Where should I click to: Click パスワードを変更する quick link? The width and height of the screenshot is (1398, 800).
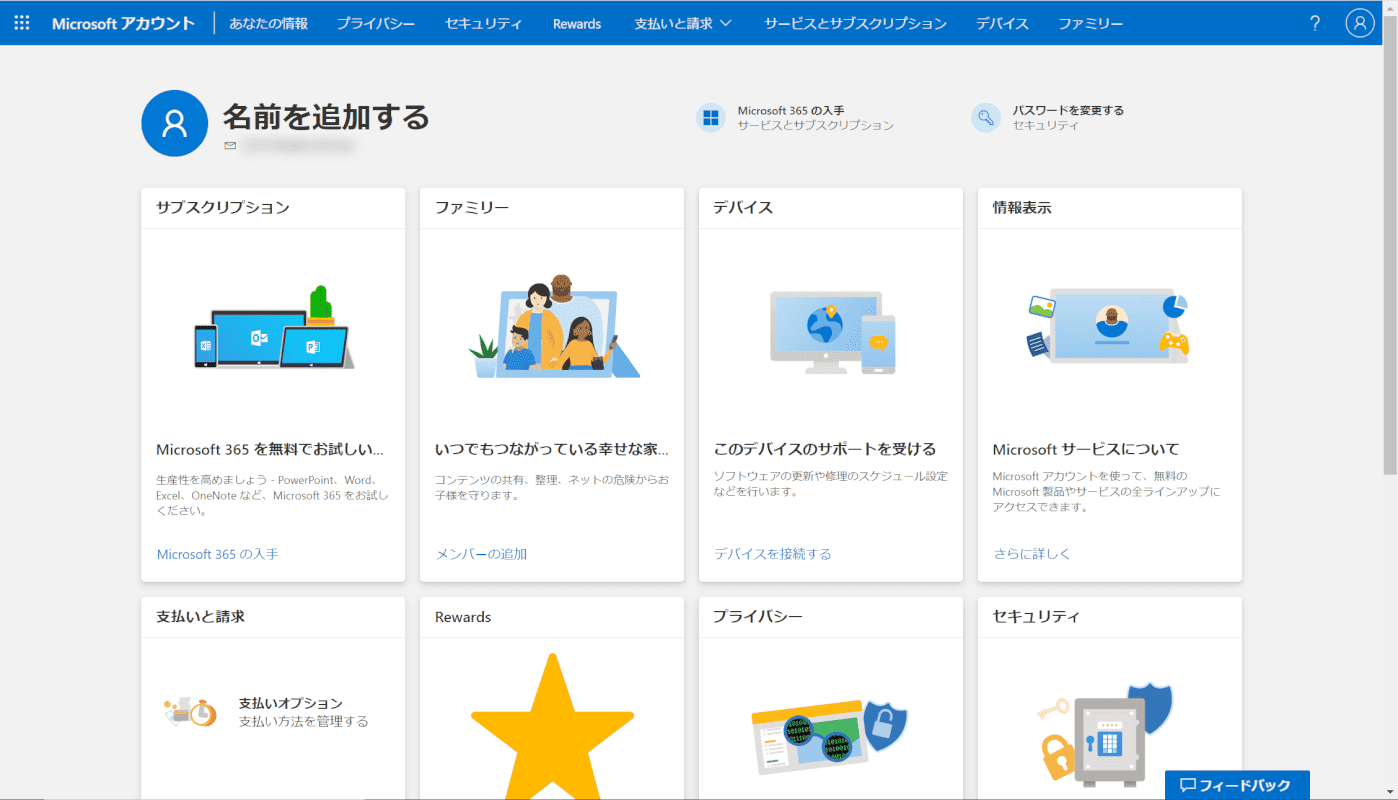1068,110
